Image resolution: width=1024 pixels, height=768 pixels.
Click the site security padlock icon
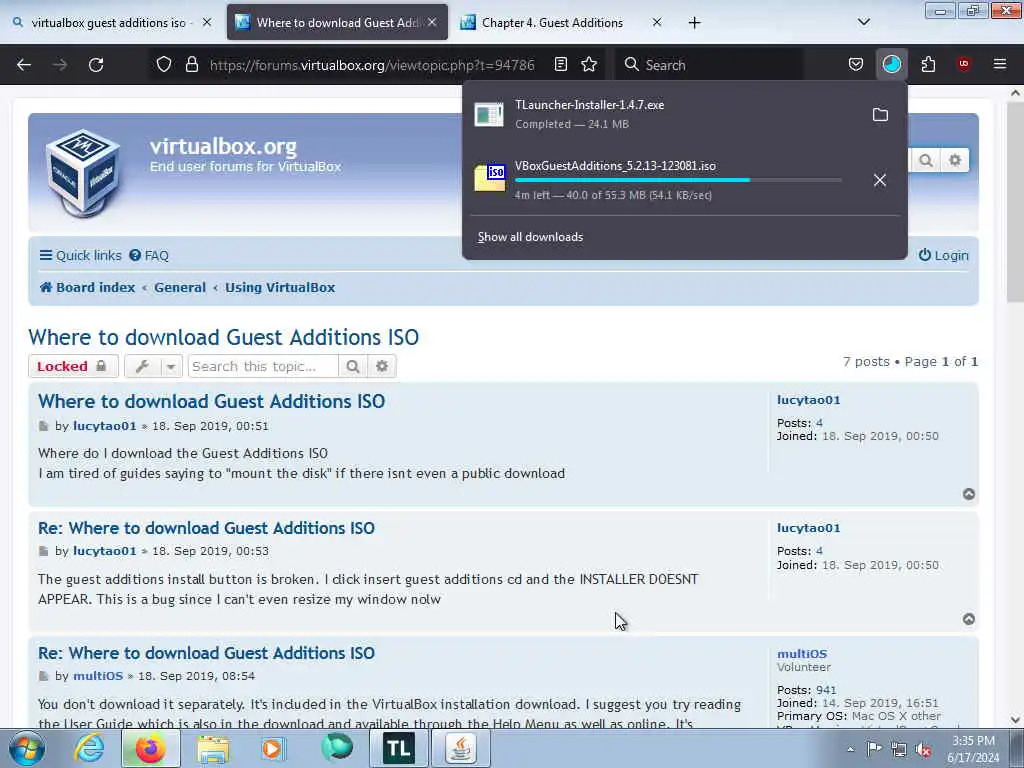point(191,64)
